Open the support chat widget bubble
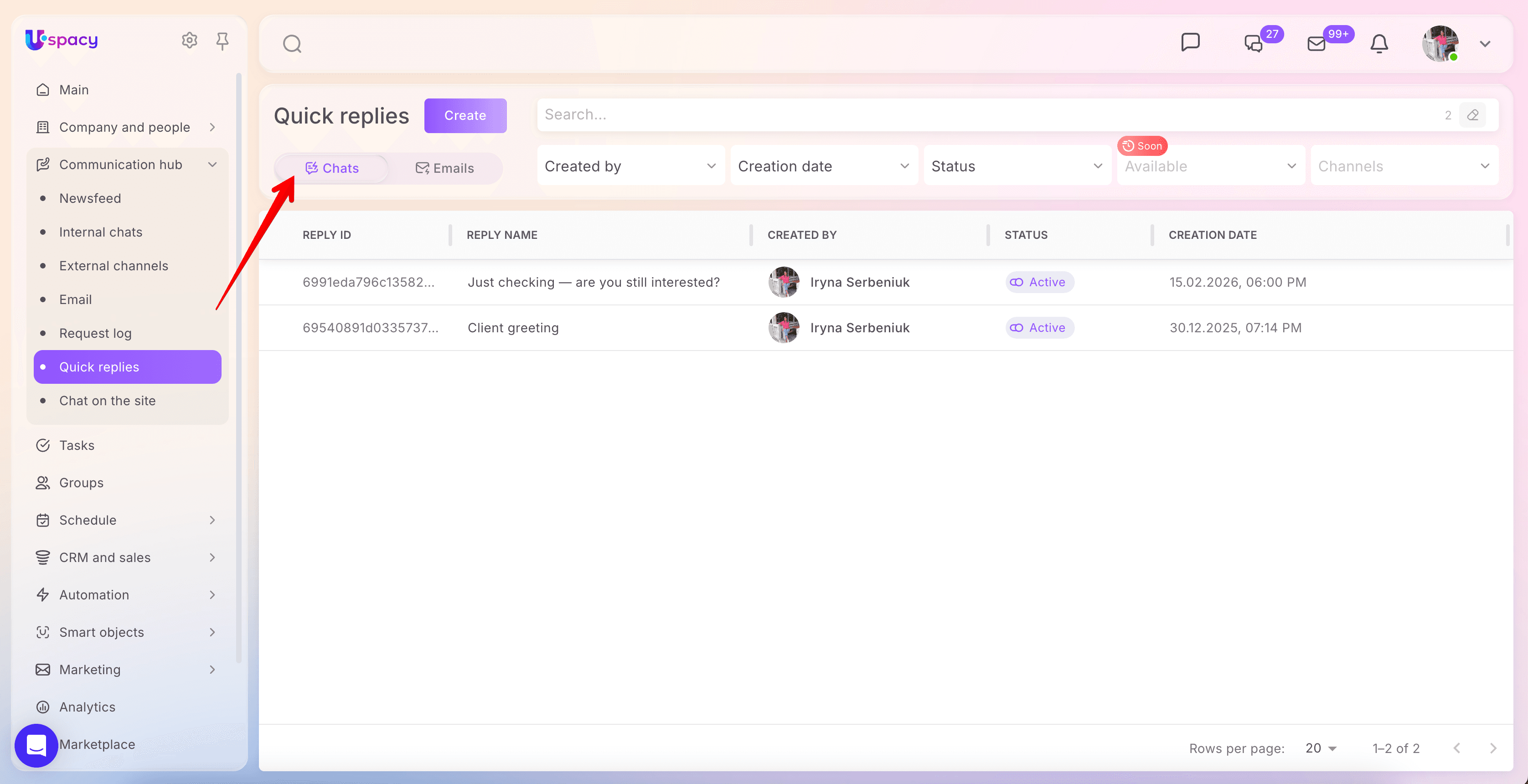The width and height of the screenshot is (1528, 784). 36,745
